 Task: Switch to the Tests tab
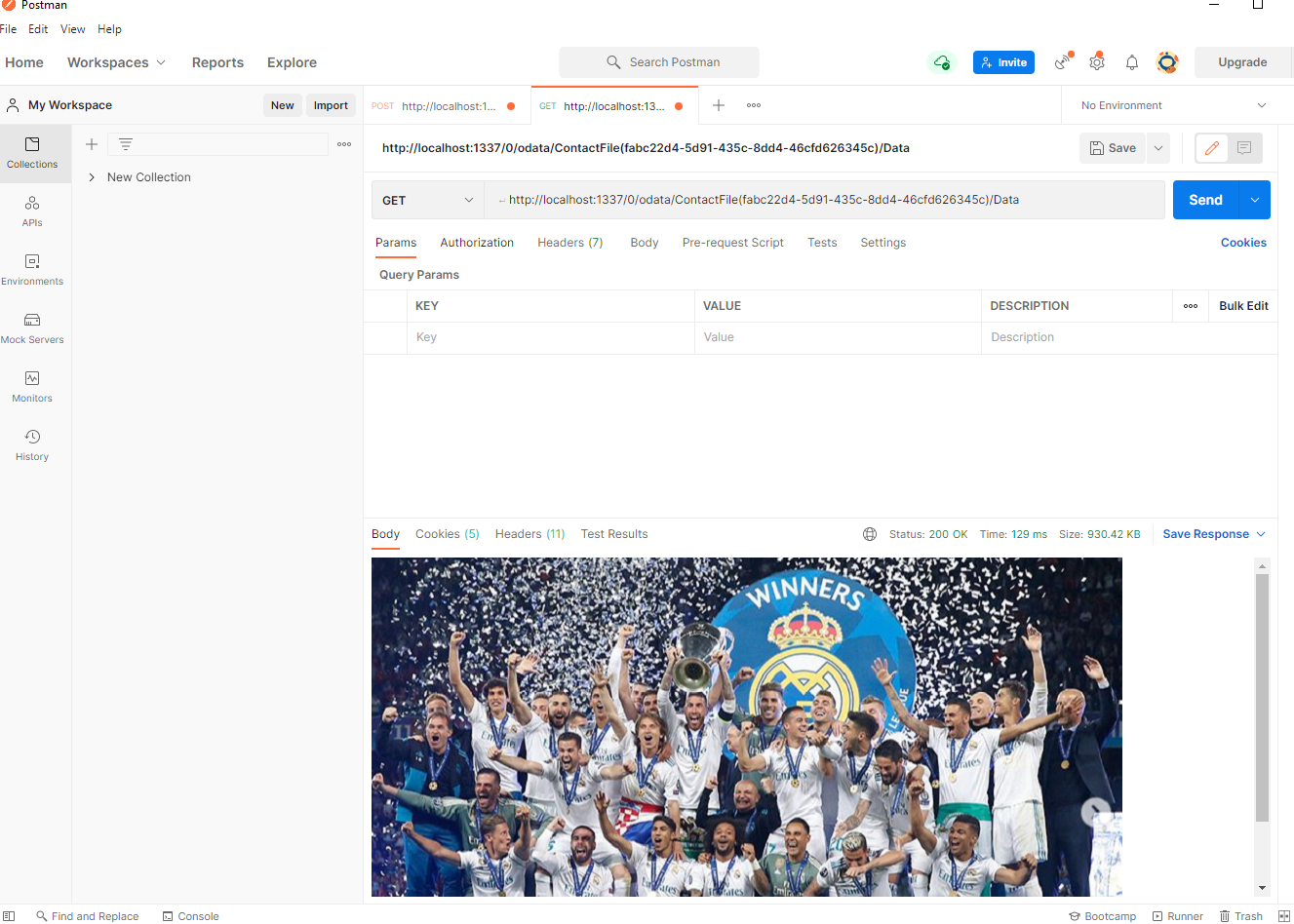(x=822, y=243)
